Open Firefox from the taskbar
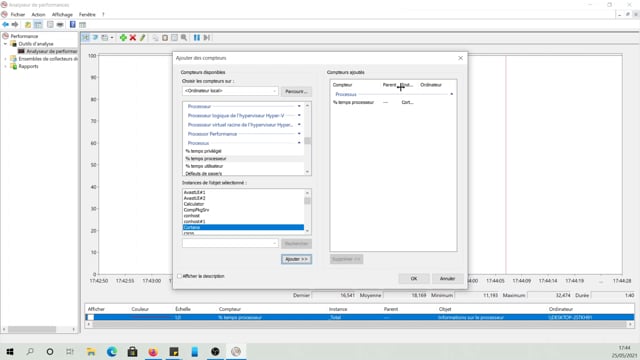Image resolution: width=640 pixels, height=360 pixels. click(153, 351)
